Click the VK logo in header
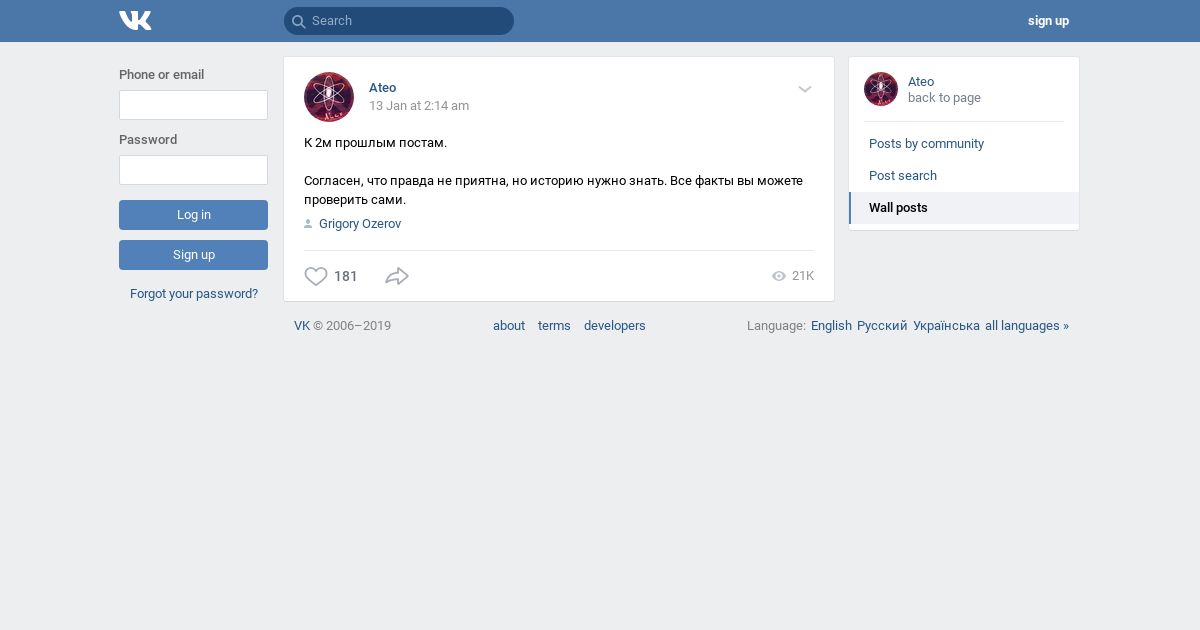 [x=135, y=21]
